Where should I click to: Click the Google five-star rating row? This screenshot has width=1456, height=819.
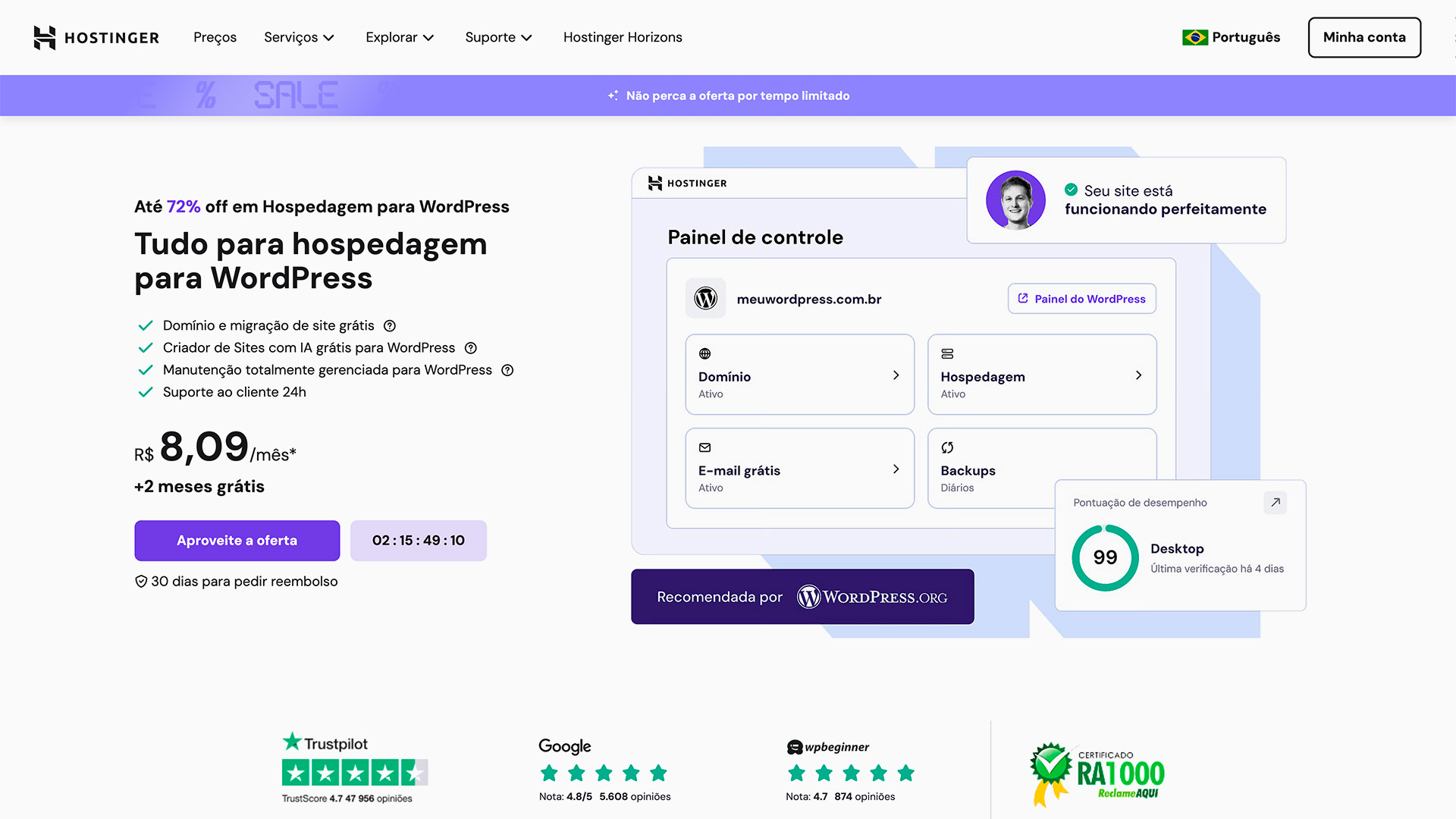(604, 773)
